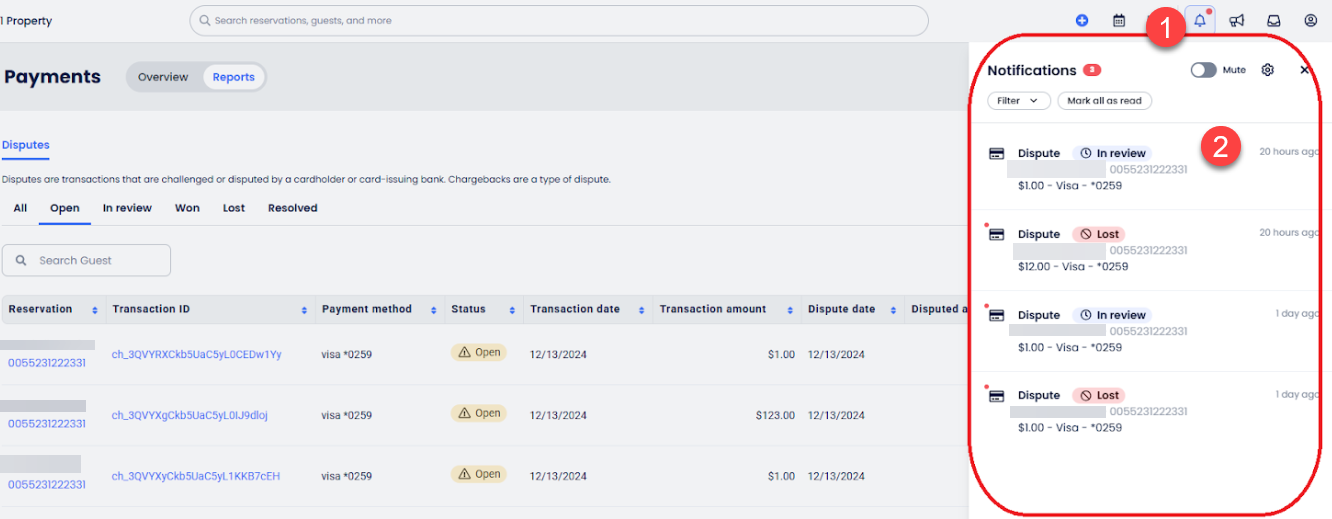
Task: Open notification settings gear icon
Action: pyautogui.click(x=1268, y=70)
